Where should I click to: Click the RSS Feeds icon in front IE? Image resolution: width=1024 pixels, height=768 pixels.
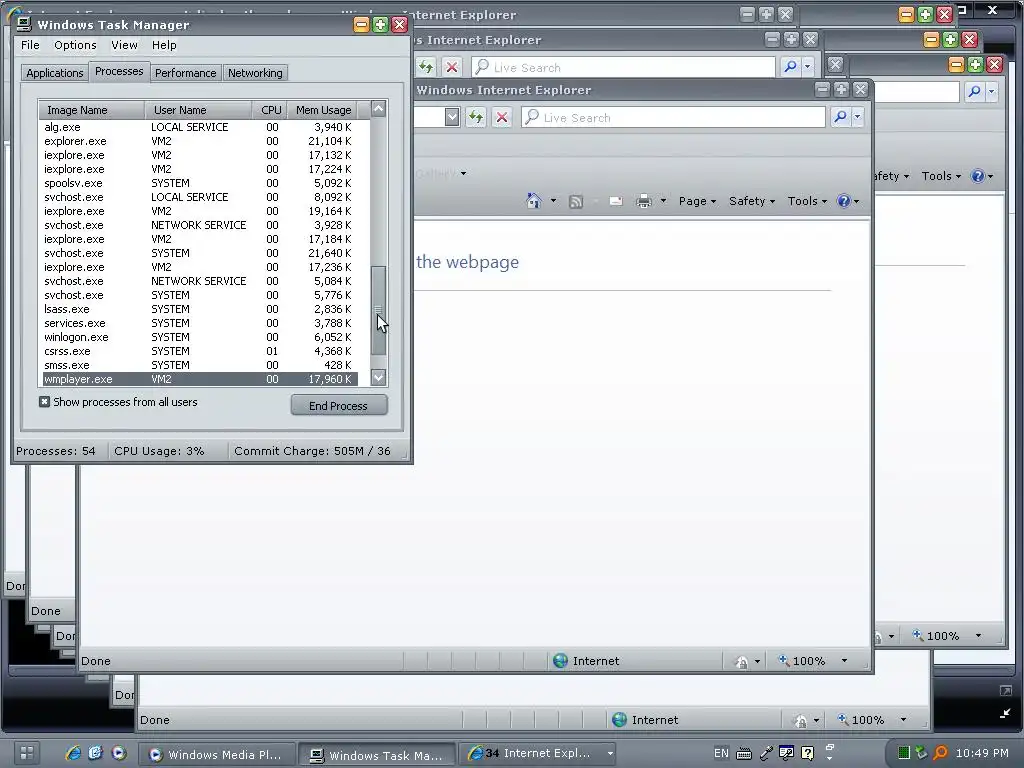point(576,202)
